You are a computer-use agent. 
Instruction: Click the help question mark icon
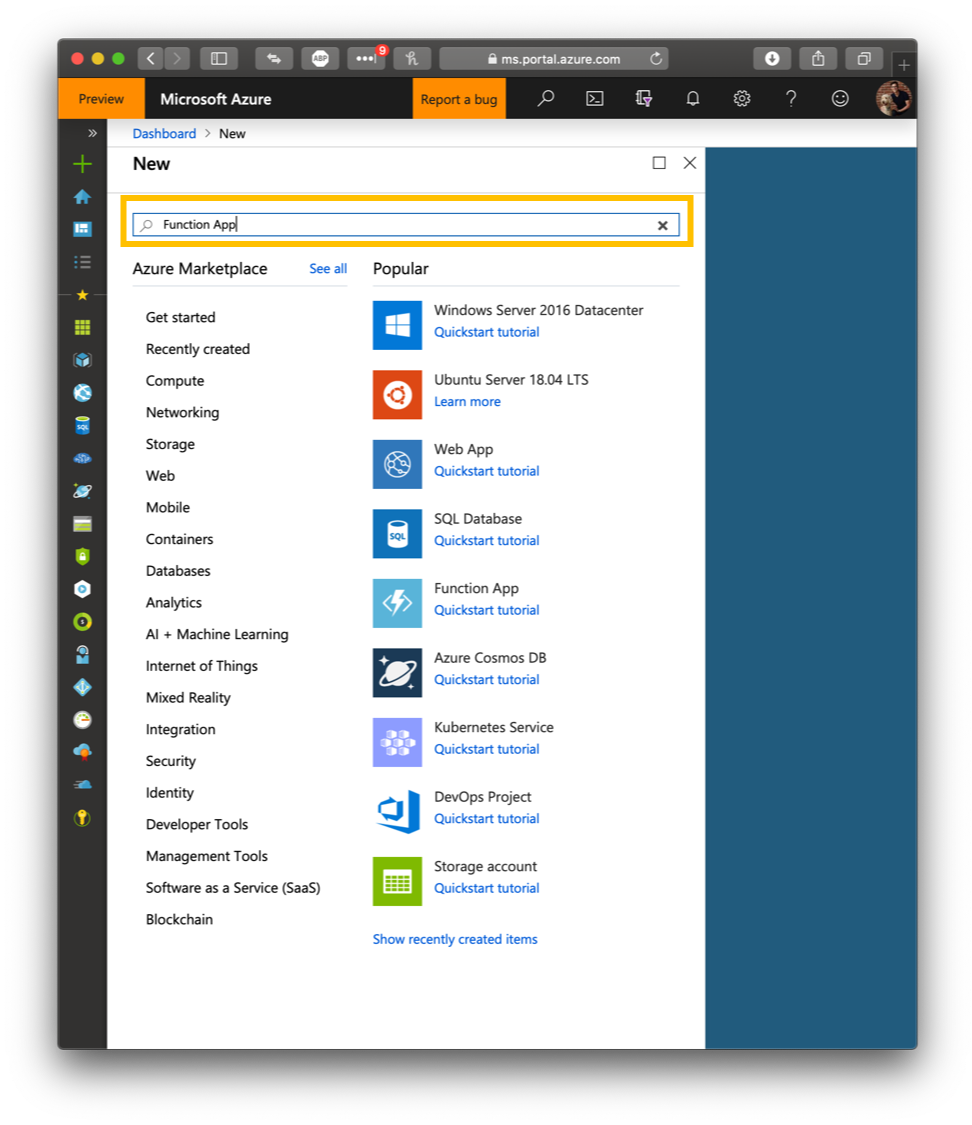coord(791,99)
